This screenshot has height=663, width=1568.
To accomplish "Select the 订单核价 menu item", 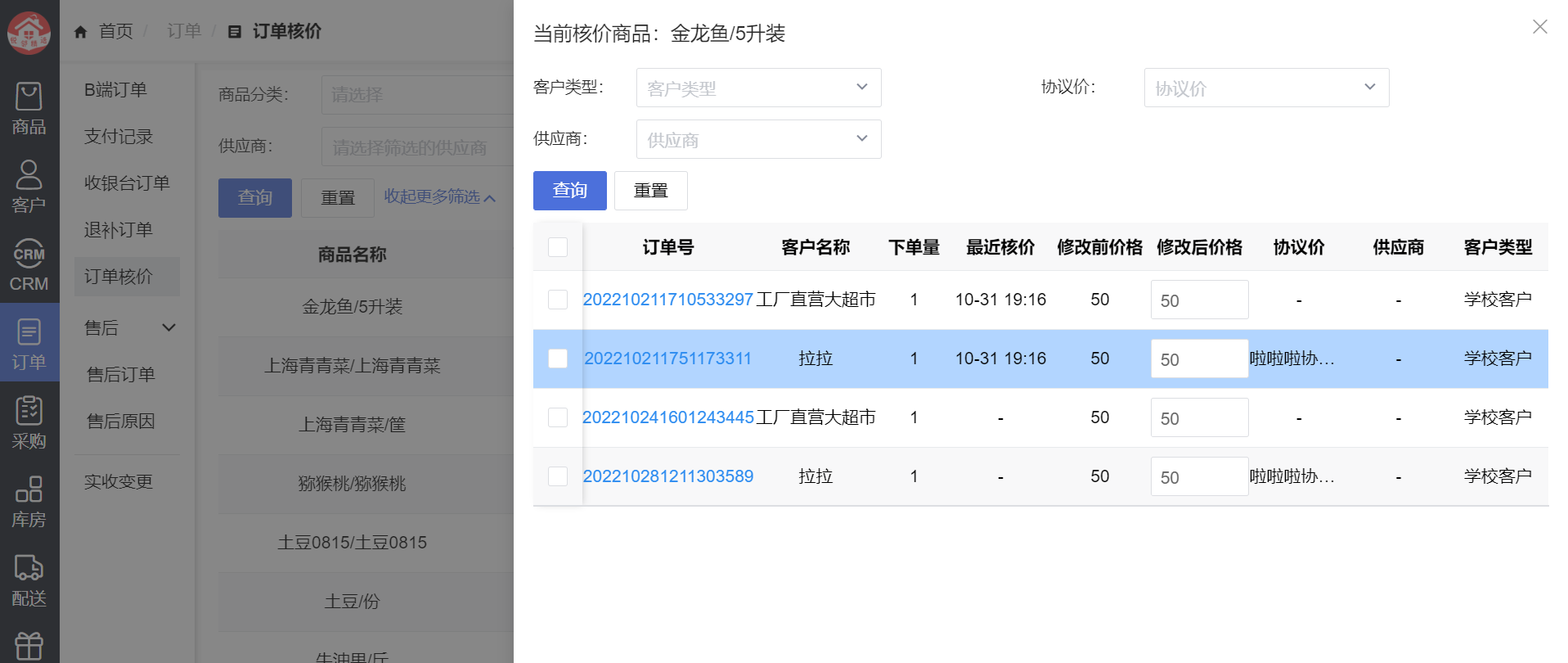I will point(127,277).
